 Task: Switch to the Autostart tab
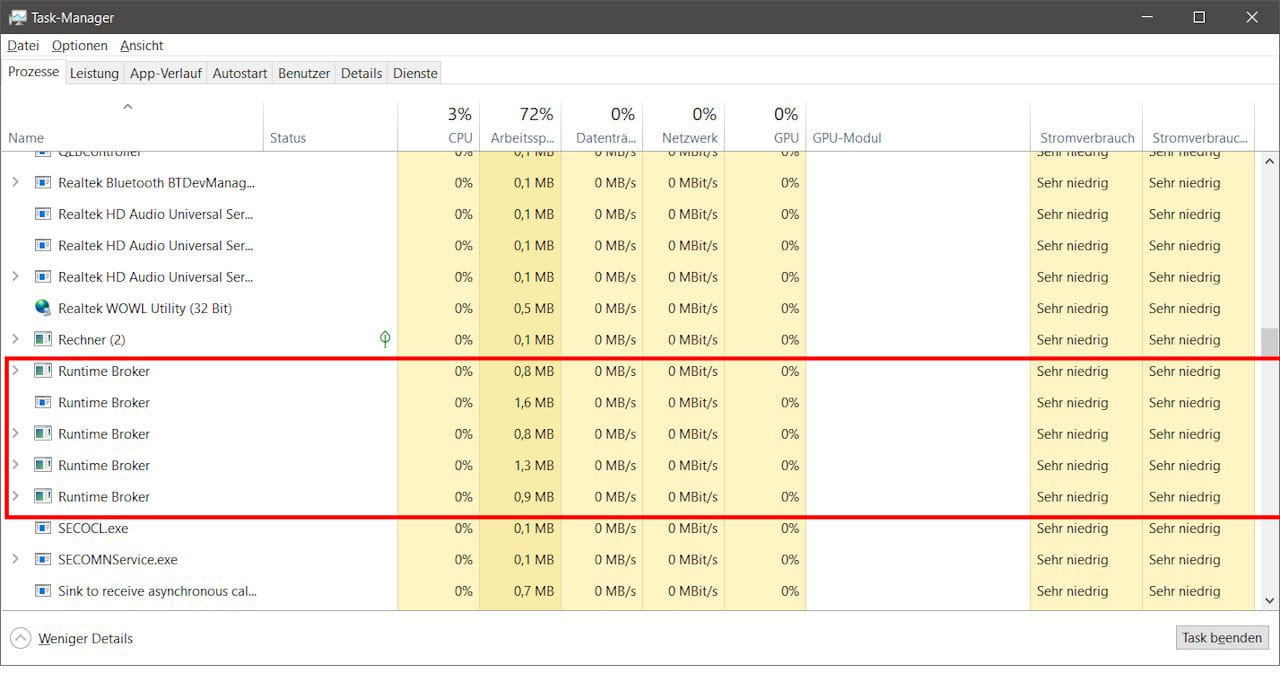(x=239, y=72)
